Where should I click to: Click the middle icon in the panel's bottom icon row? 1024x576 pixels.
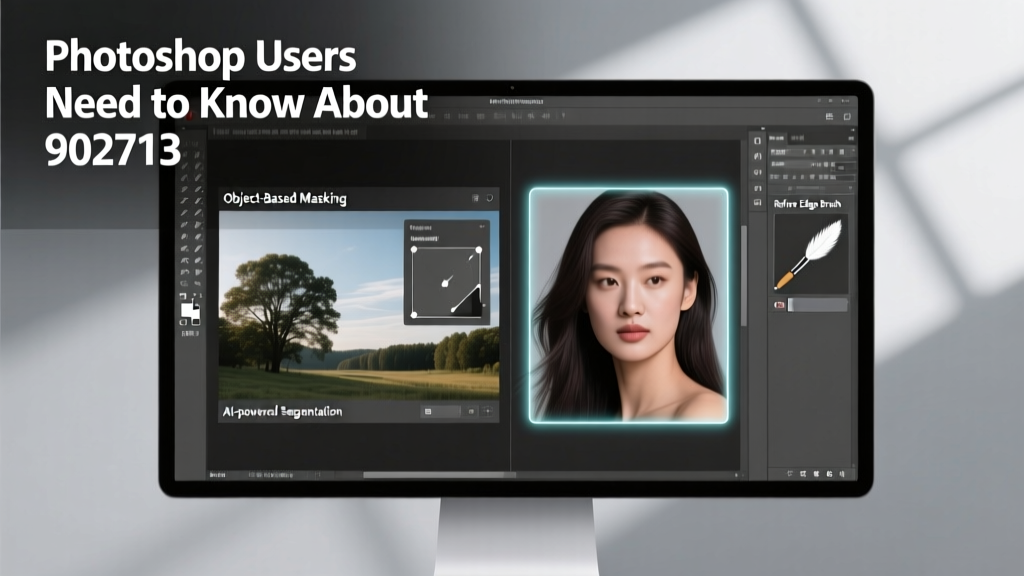816,473
